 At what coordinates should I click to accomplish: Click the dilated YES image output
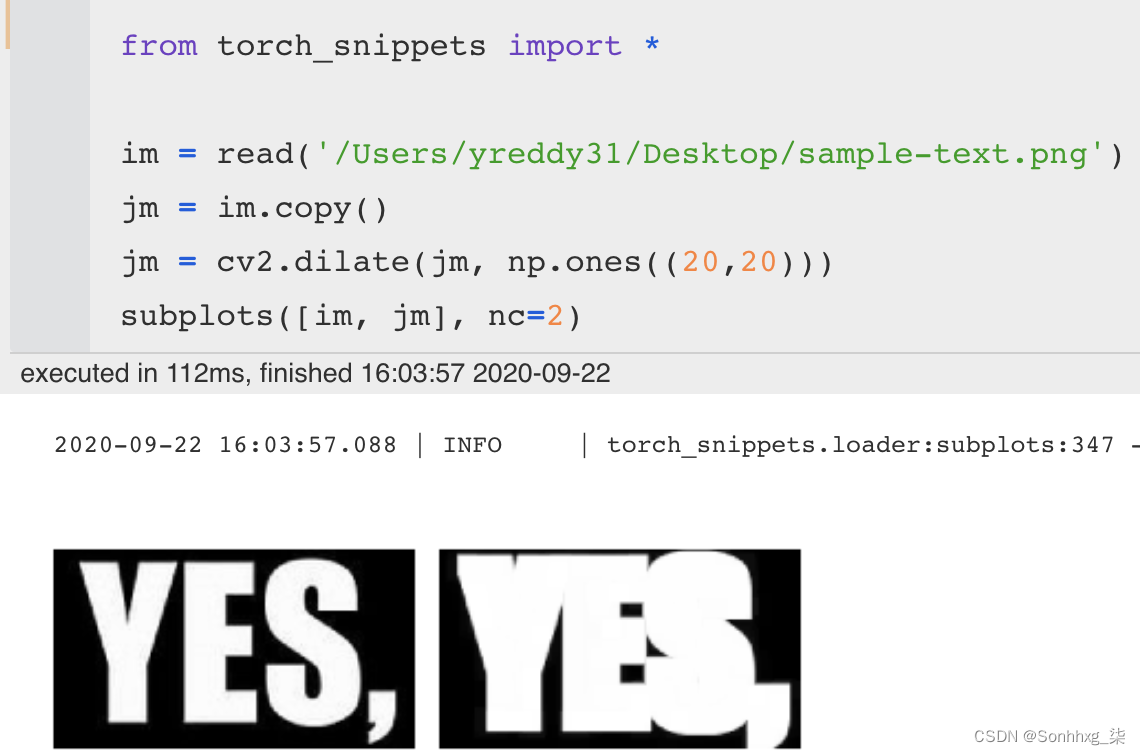tap(619, 648)
